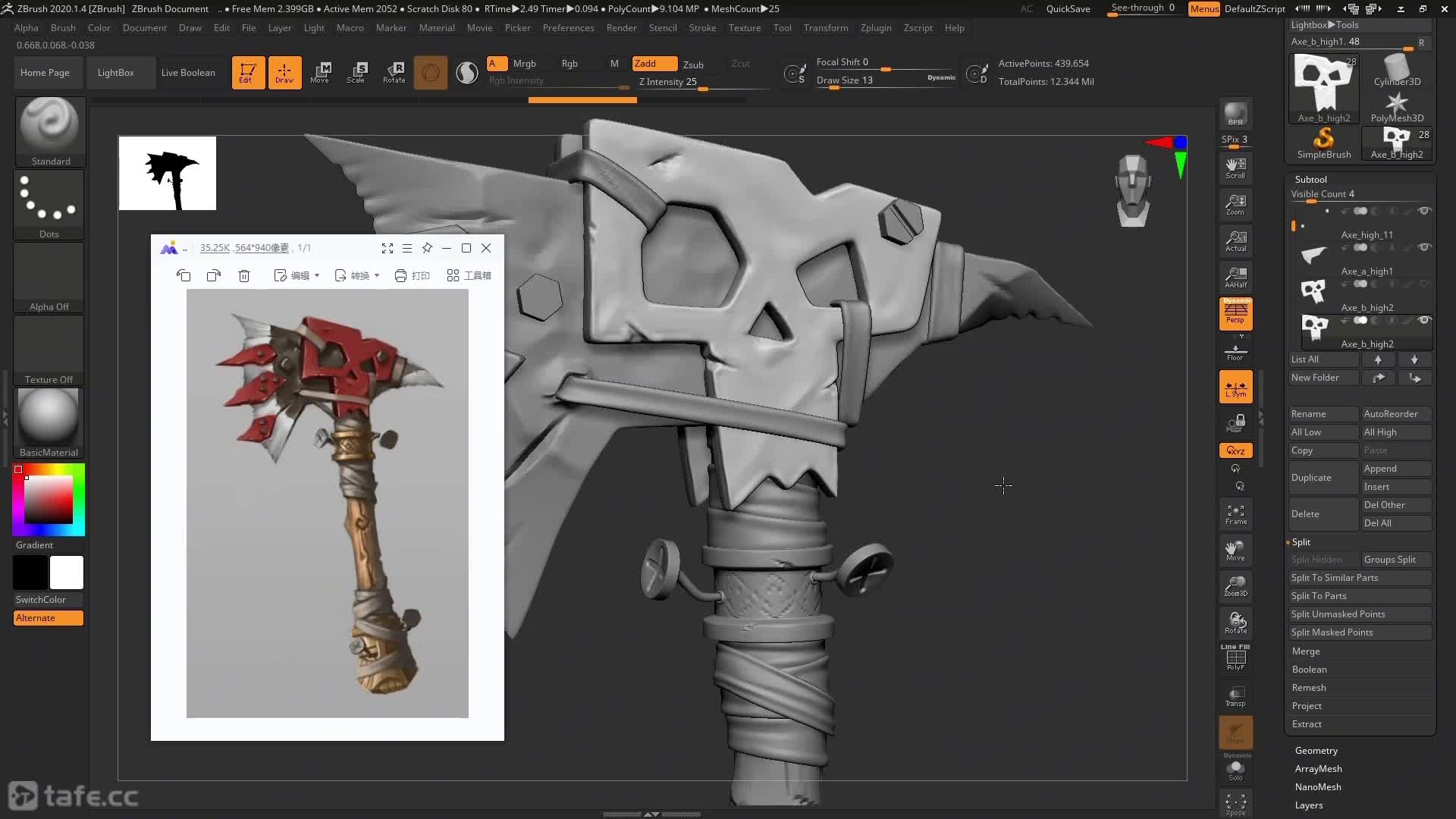Expand the Merge section

[x=1306, y=651]
